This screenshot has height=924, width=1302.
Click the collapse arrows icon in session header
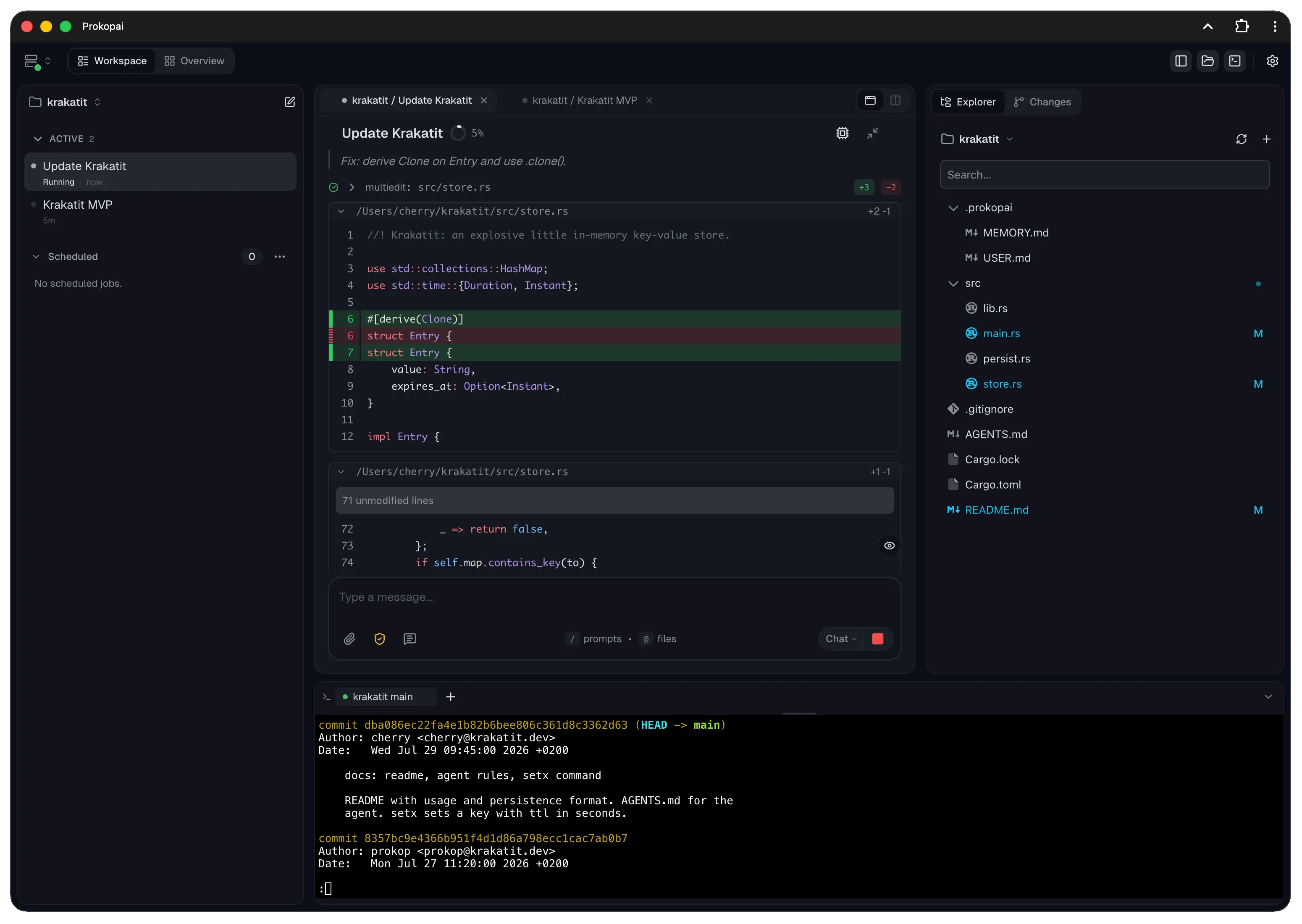[873, 133]
